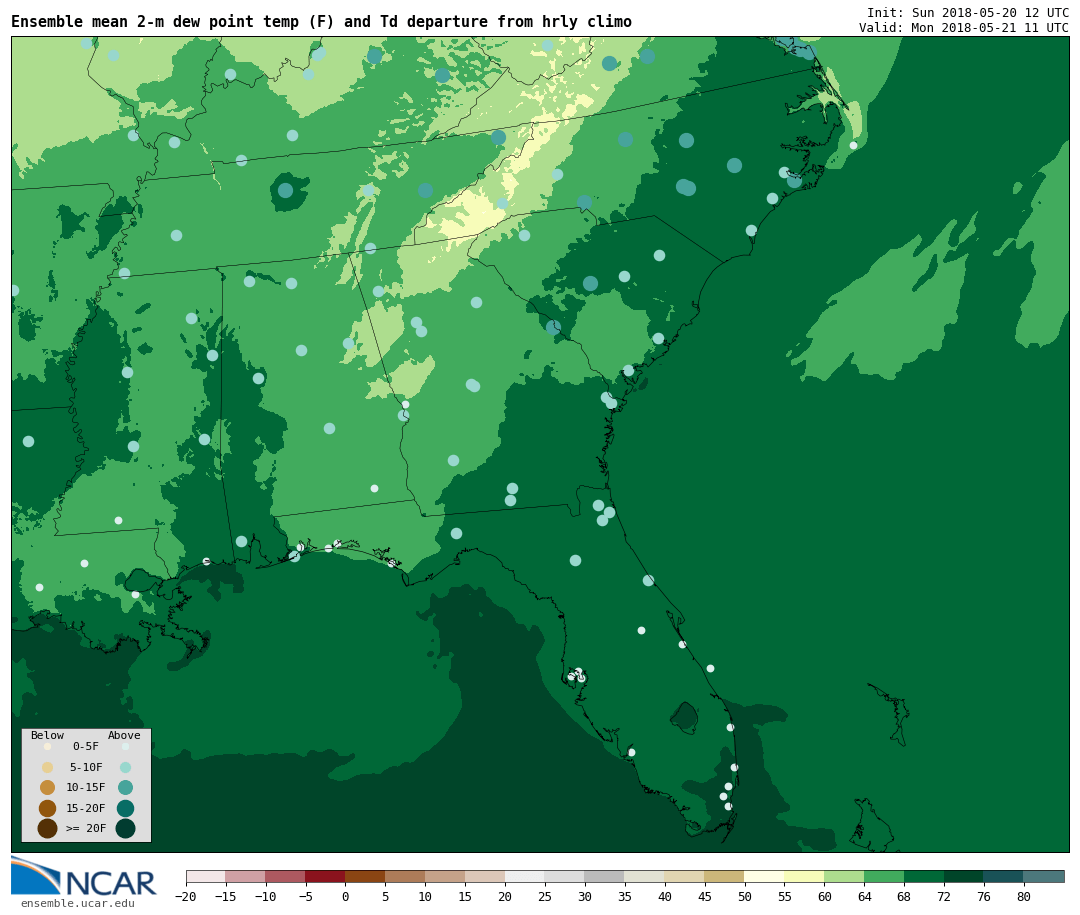Pick the Below 15-20F brown legend circle
Viewport: 1080px width, 915px height.
(48, 808)
